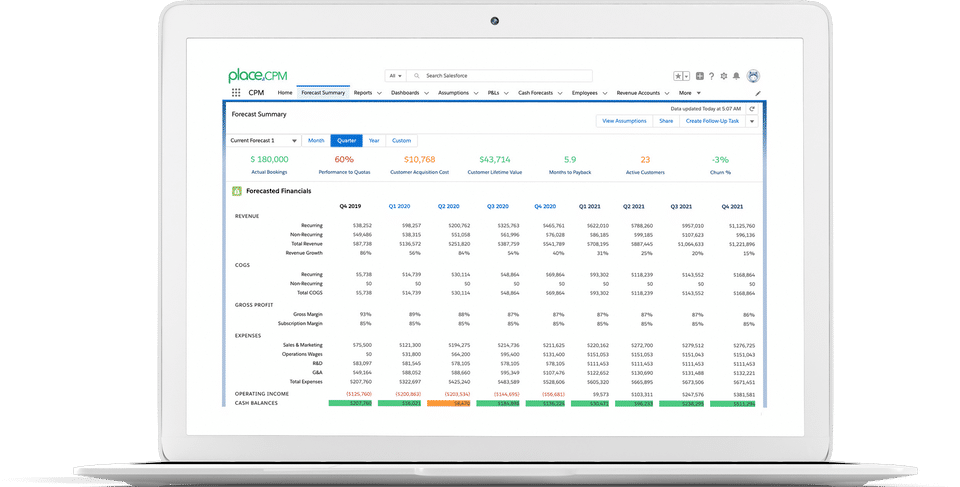Screen dimensions: 960x487
Task: Open the More navigation menu
Action: pyautogui.click(x=689, y=93)
